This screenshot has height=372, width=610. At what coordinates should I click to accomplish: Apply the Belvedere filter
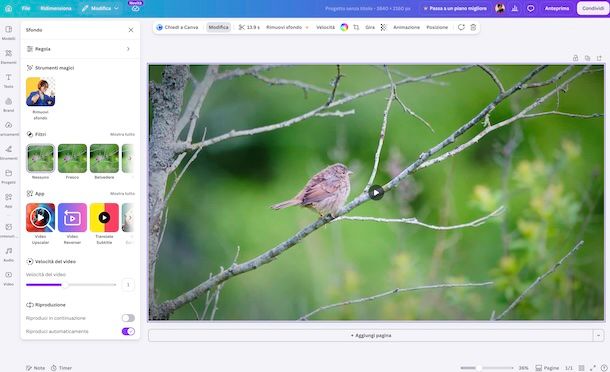[x=104, y=158]
